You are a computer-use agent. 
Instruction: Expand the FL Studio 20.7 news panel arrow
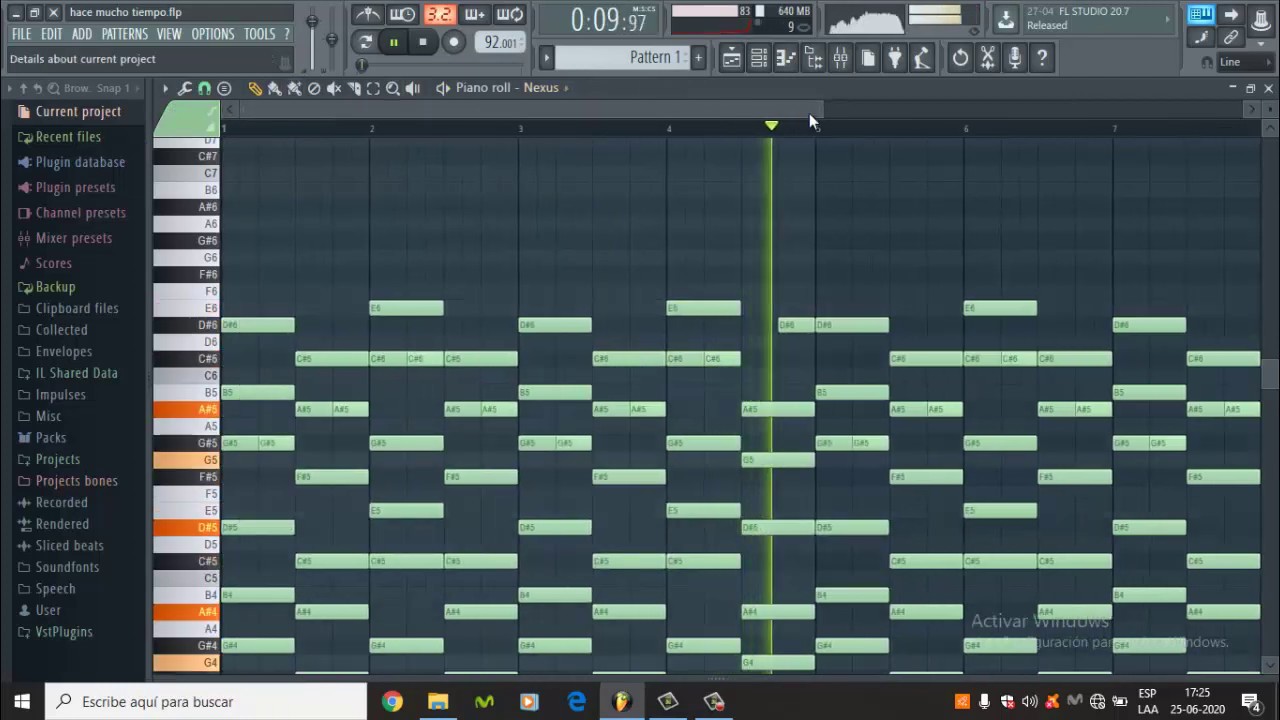[x=1167, y=19]
